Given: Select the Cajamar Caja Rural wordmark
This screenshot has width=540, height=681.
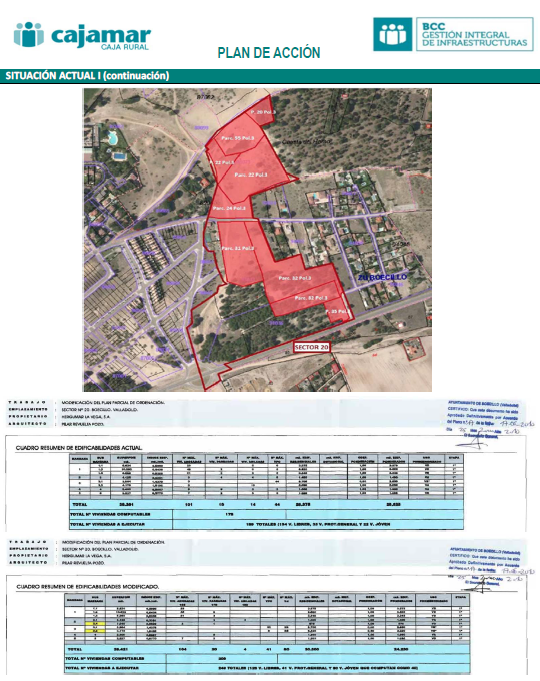Looking at the screenshot, I should click(x=101, y=38).
